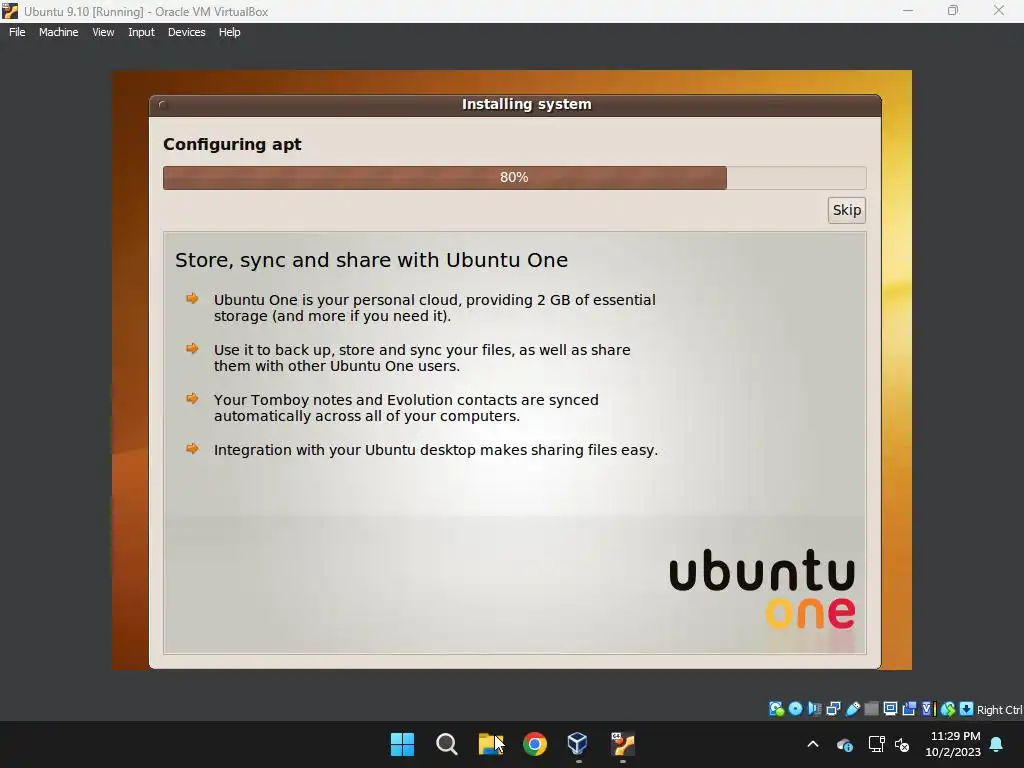Click the VirtualBox window title icon
Screen dimensions: 1024x768
click(x=10, y=11)
